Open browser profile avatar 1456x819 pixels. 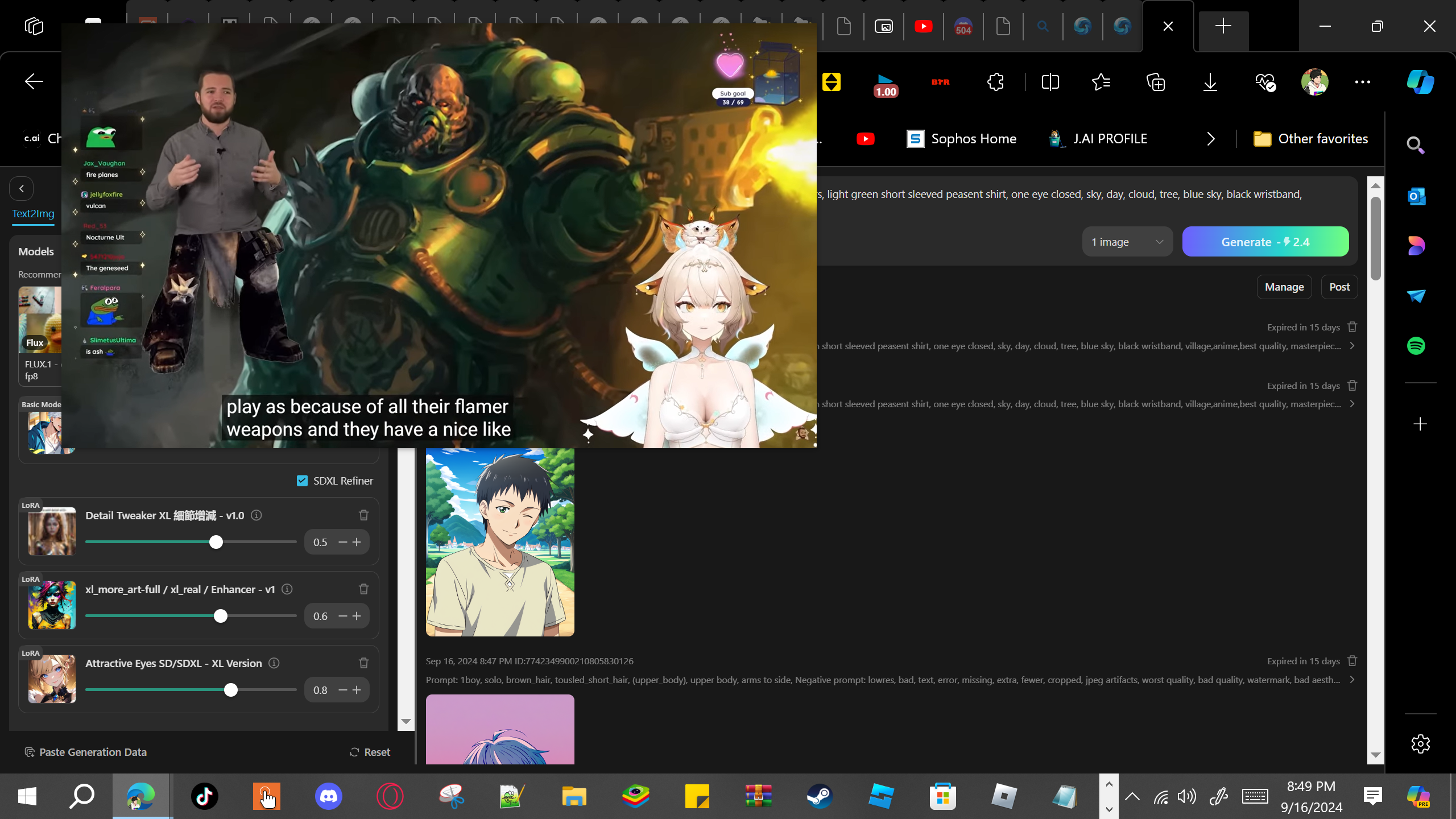click(x=1315, y=82)
